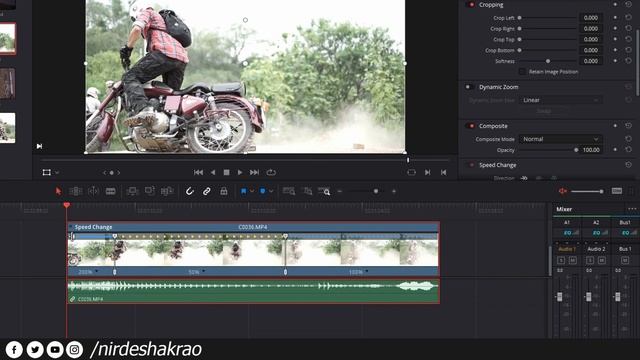640x360 pixels.
Task: Click the Opacity 100.00 value field
Action: click(591, 150)
